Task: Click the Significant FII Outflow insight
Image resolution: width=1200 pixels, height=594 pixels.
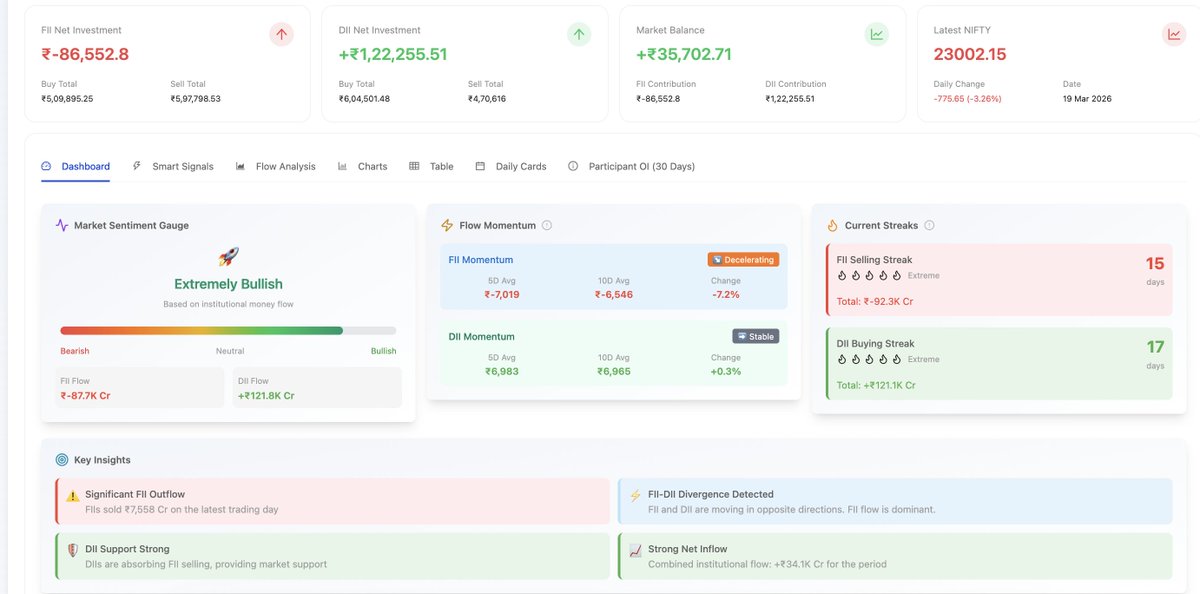Action: [333, 501]
